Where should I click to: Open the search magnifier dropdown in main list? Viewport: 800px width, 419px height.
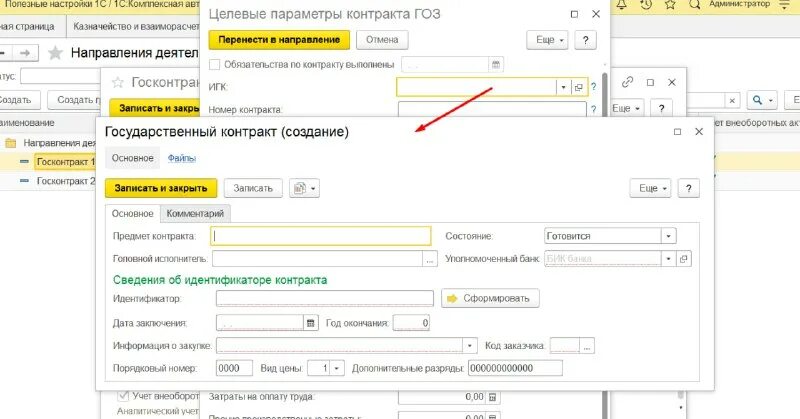click(762, 100)
